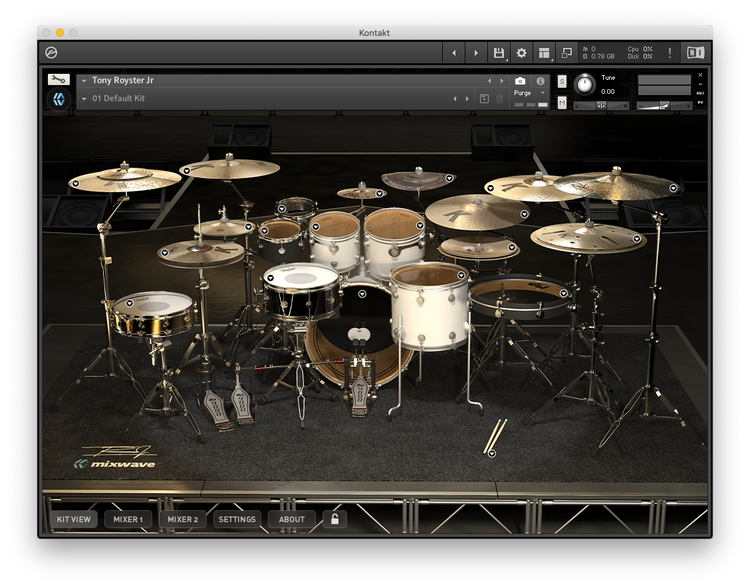Load next snapshot beside 01 Default Kit
This screenshot has height=588, width=750.
click(x=467, y=99)
